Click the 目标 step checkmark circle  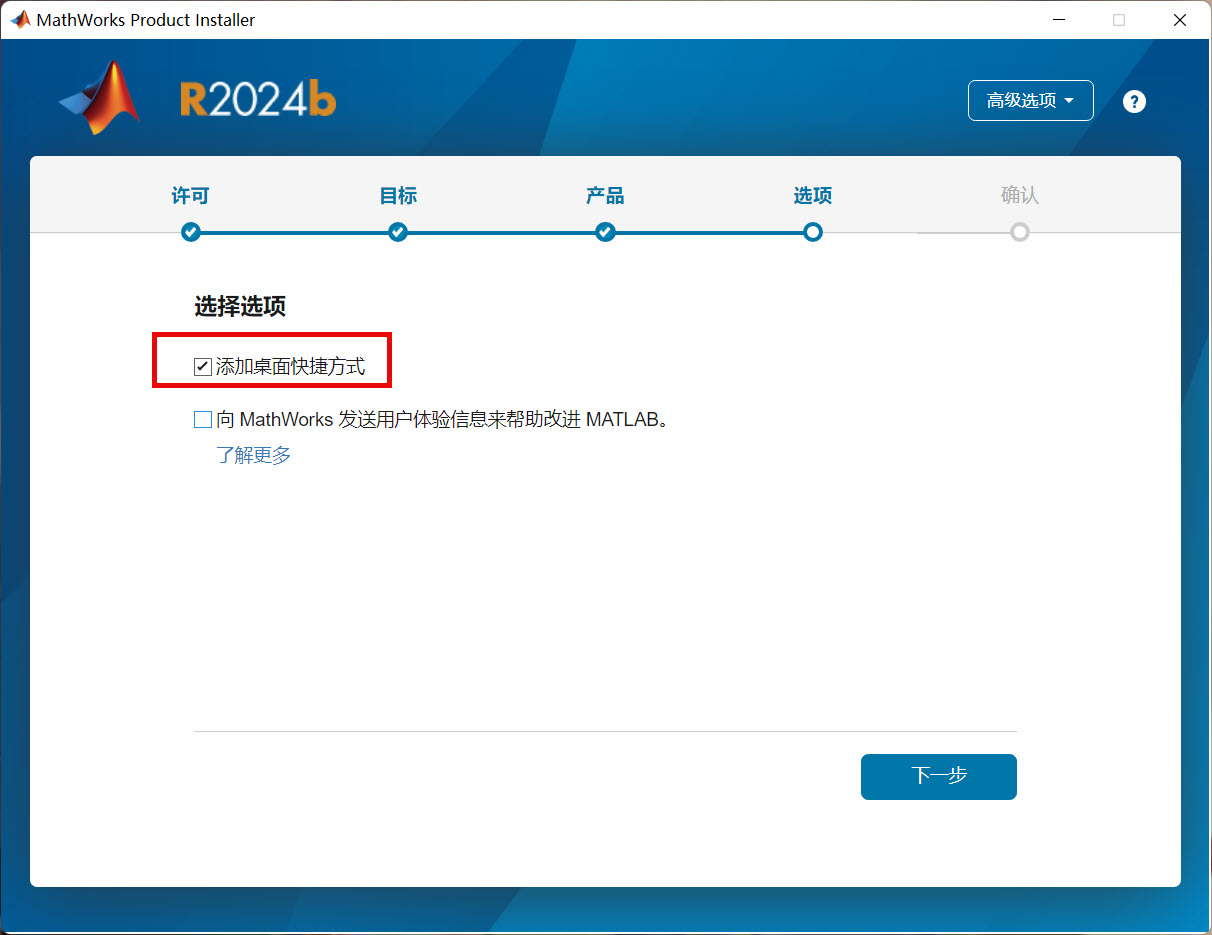398,232
